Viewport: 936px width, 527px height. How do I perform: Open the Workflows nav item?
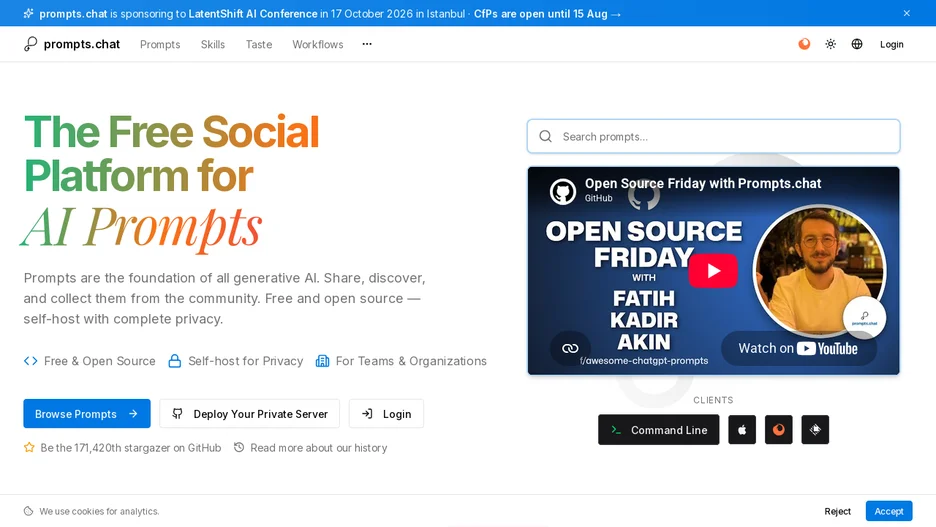pos(318,44)
